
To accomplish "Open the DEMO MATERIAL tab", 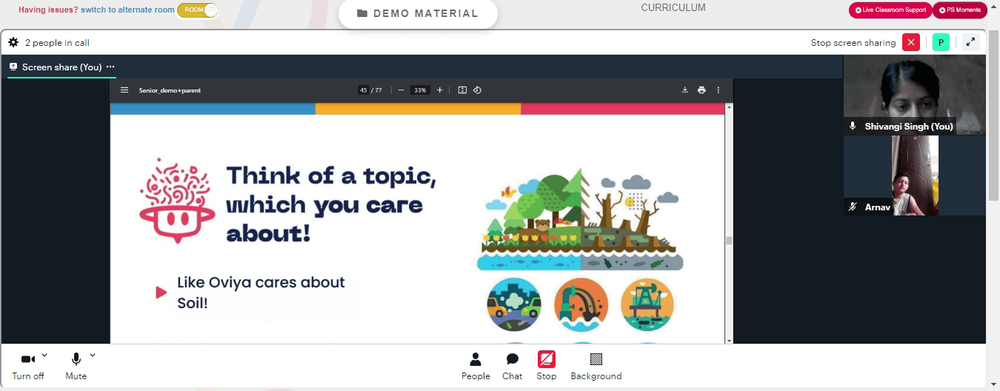I will (x=418, y=13).
